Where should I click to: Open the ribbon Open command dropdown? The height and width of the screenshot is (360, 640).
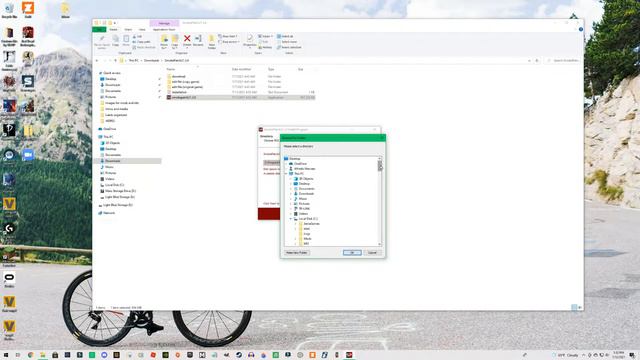click(x=266, y=36)
